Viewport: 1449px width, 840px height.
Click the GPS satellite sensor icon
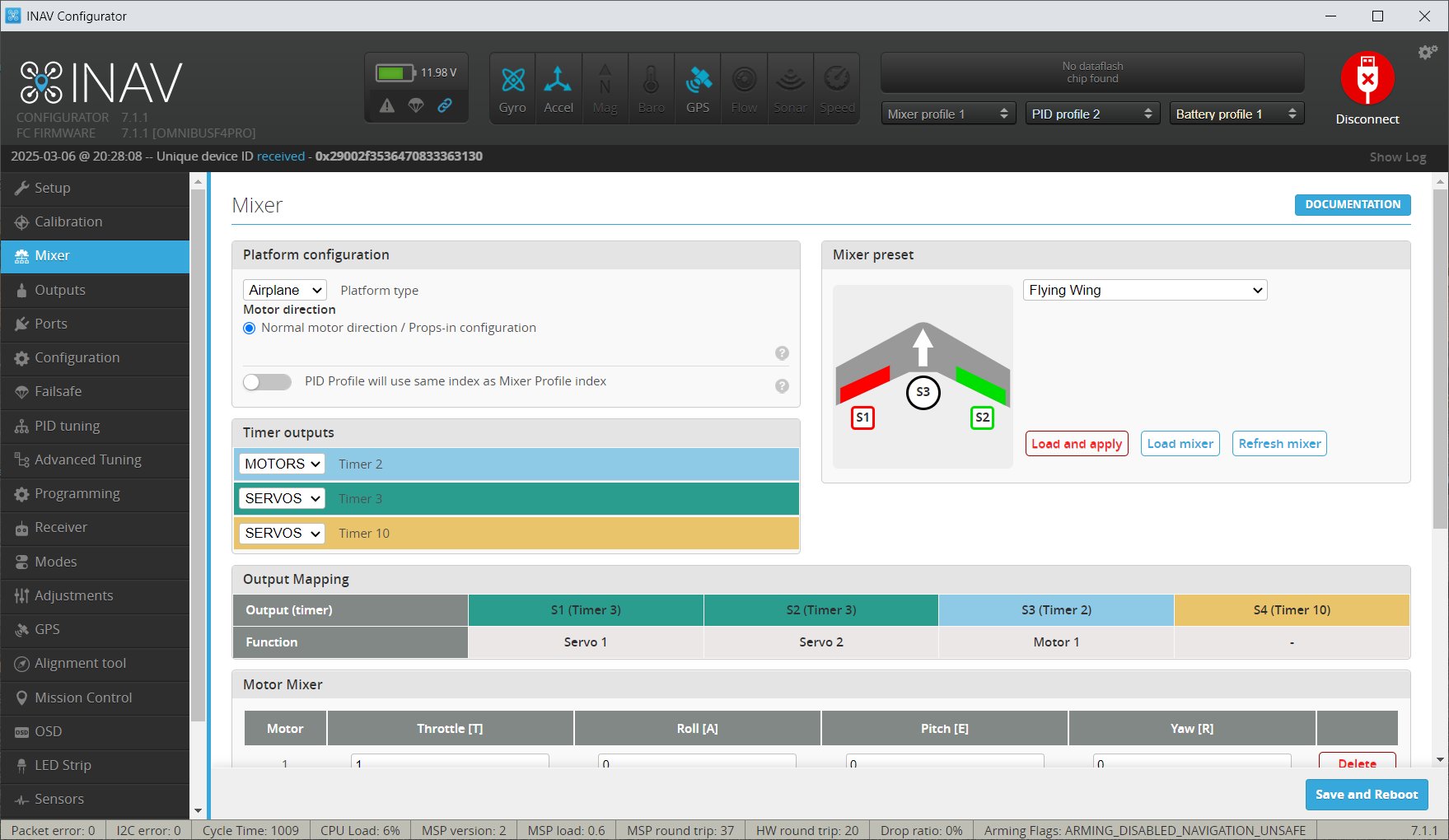pos(698,81)
